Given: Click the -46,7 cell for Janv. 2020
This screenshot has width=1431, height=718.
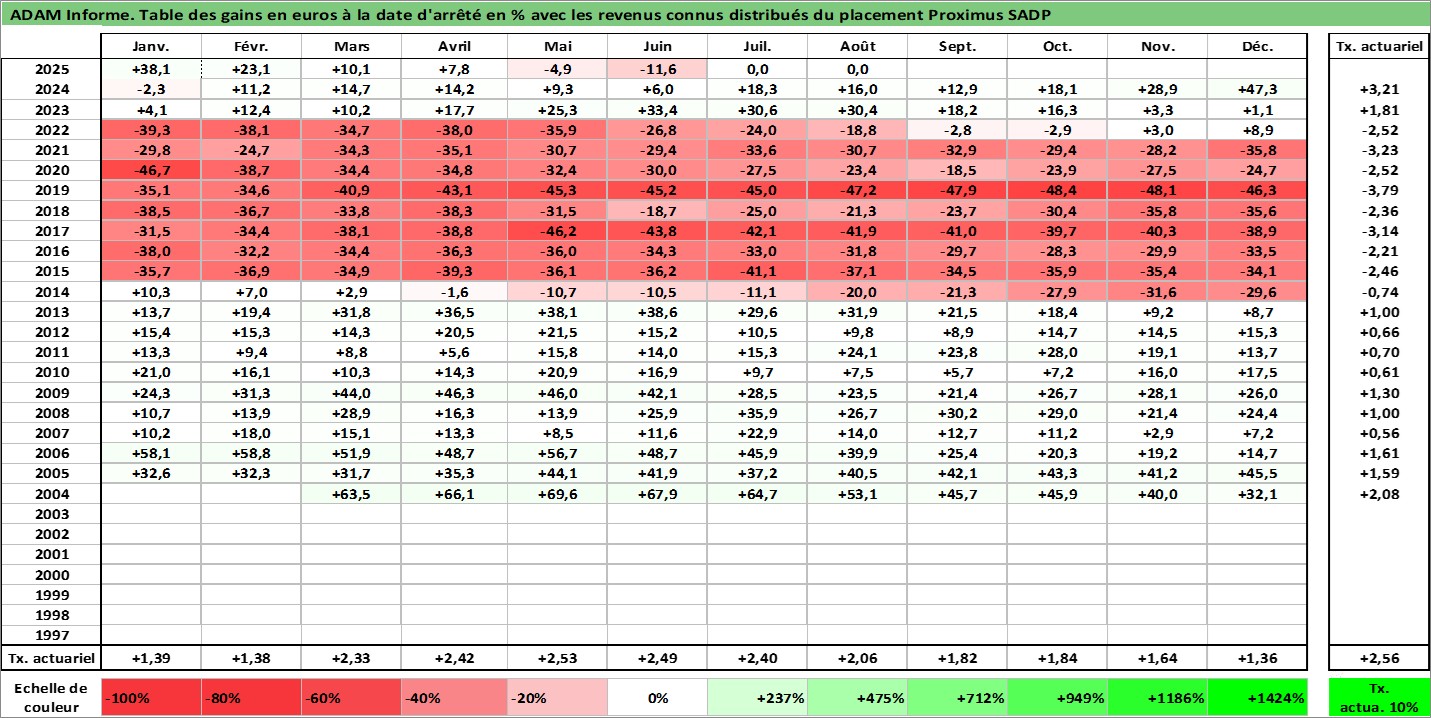Looking at the screenshot, I should (x=151, y=171).
